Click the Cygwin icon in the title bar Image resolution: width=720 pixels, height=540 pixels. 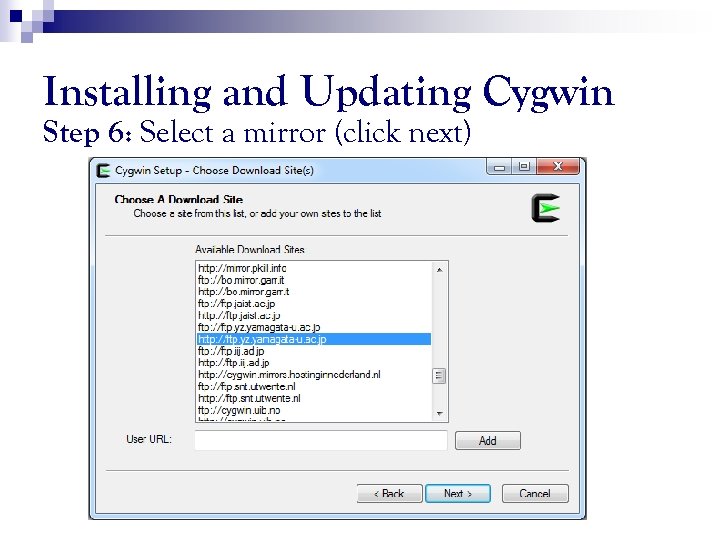[103, 170]
